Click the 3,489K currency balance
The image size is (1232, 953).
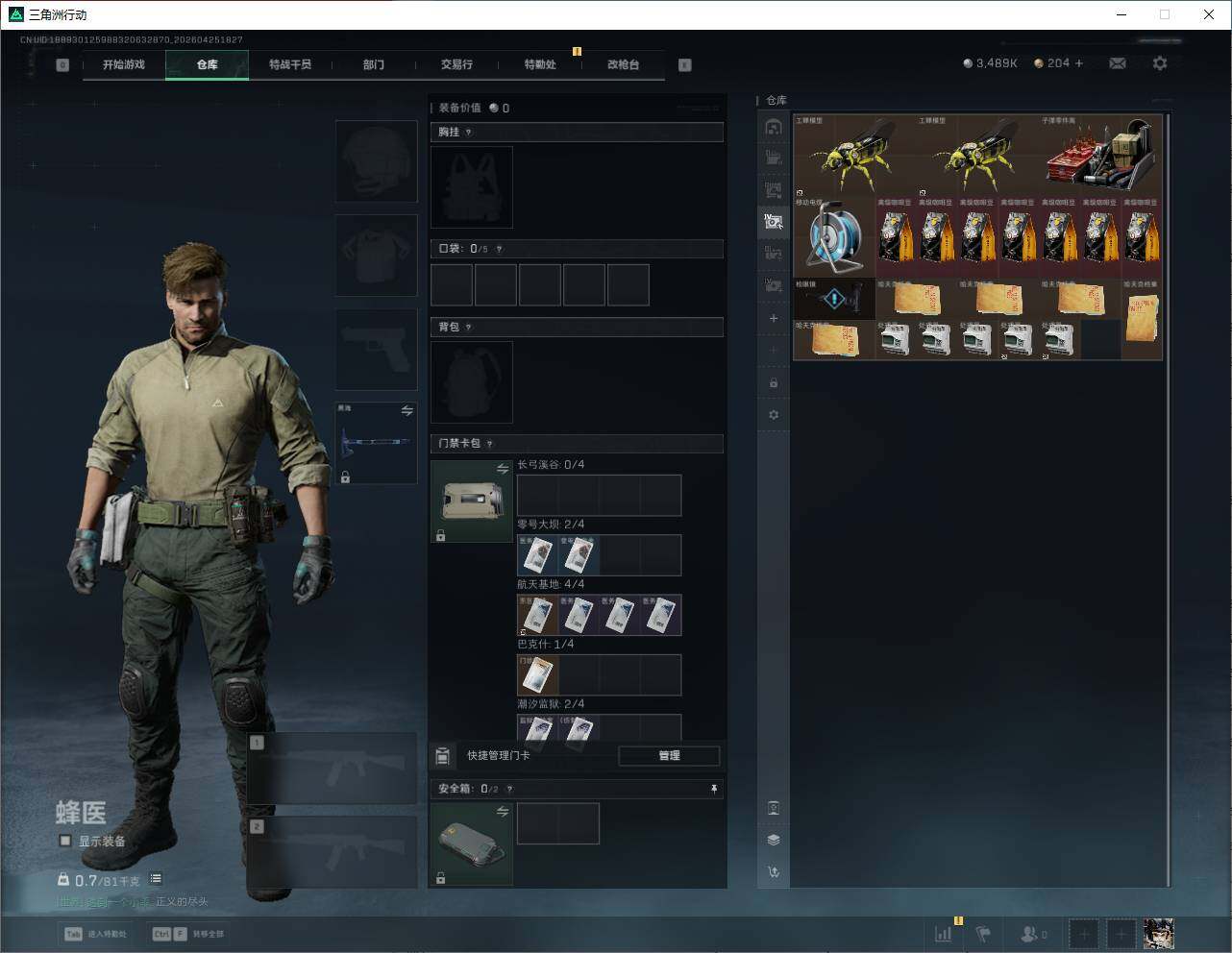tap(991, 63)
